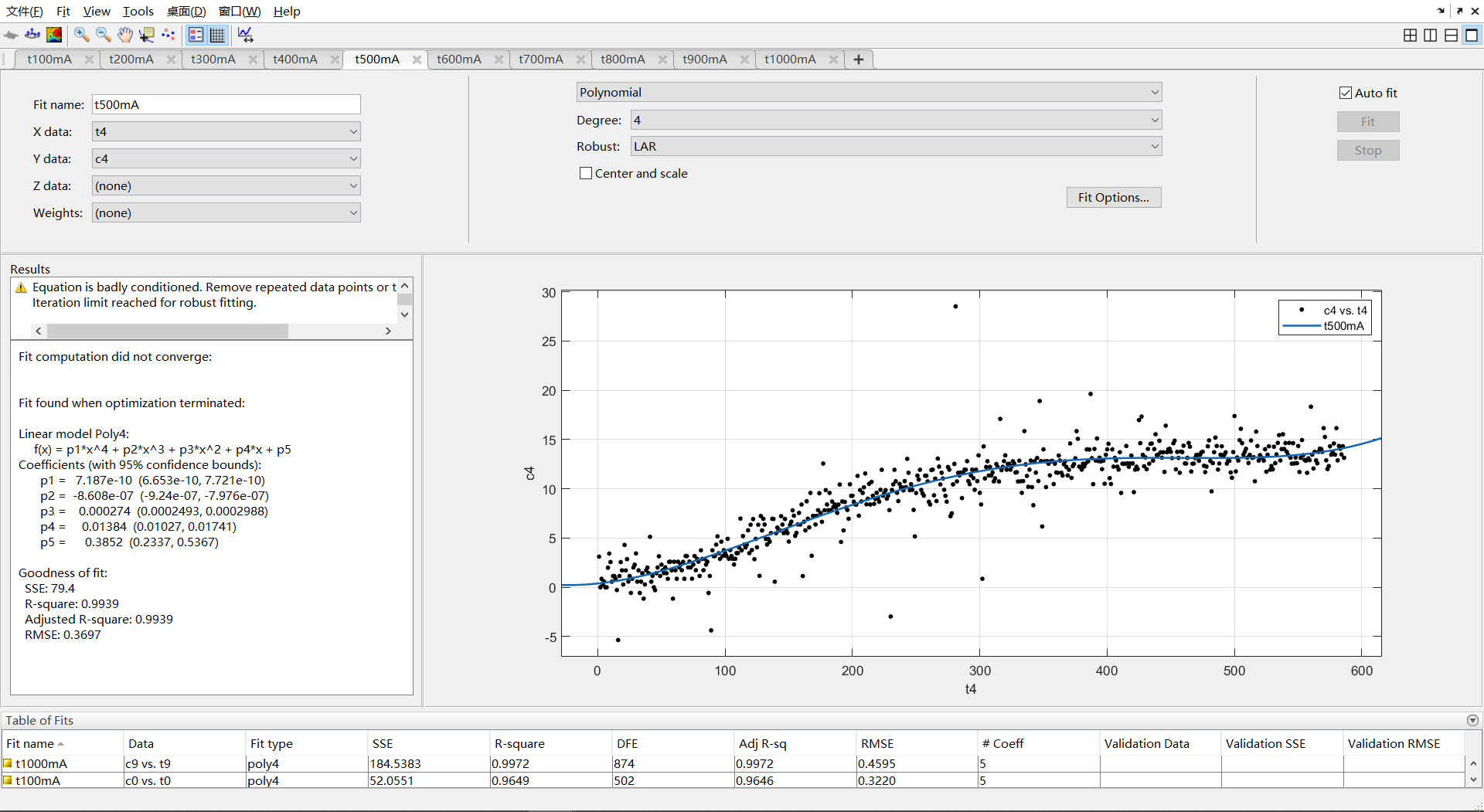Open the Weights dropdown
The image size is (1484, 812).
[226, 212]
